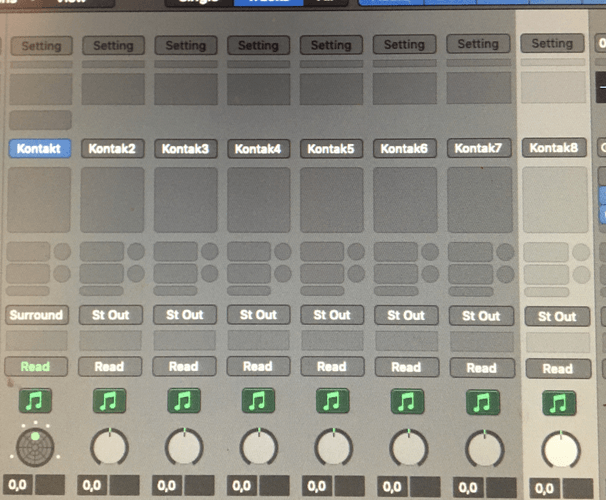Open the Kontak8 instrument slot
The width and height of the screenshot is (606, 500).
554,148
